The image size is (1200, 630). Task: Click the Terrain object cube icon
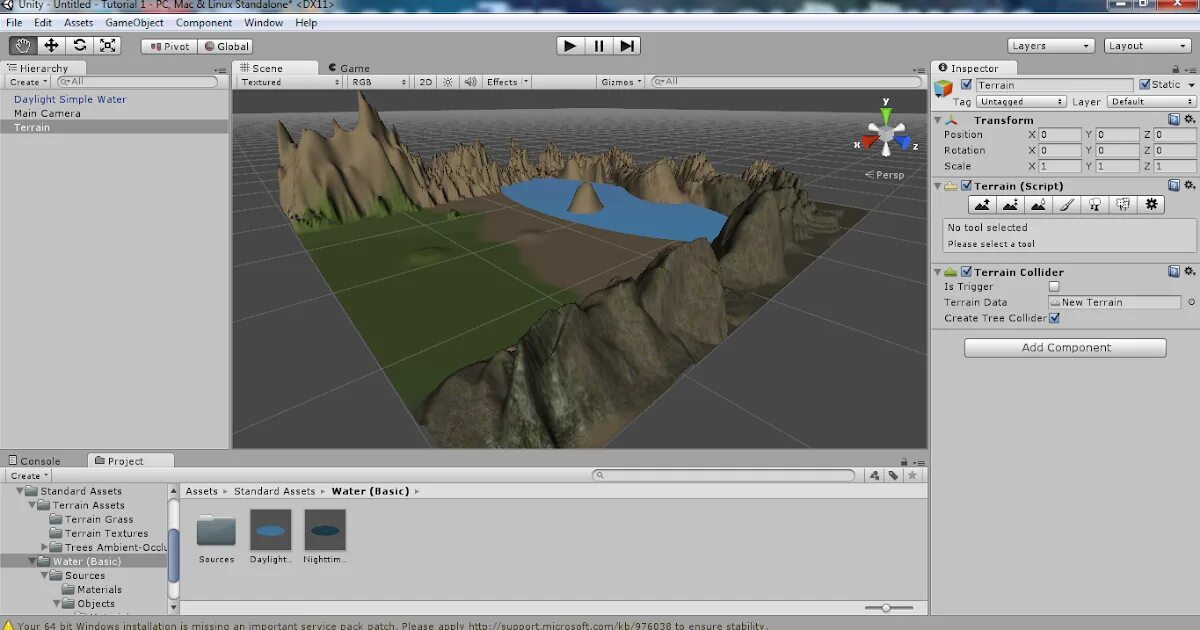pos(944,88)
